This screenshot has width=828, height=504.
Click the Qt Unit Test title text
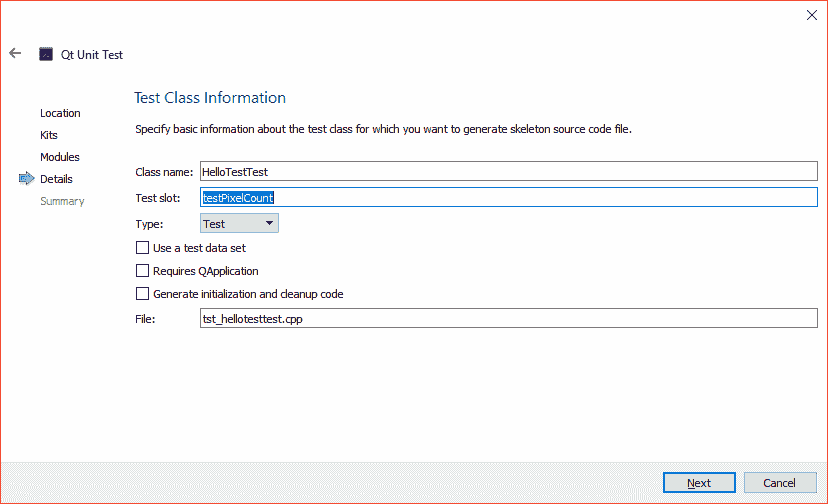pyautogui.click(x=92, y=55)
